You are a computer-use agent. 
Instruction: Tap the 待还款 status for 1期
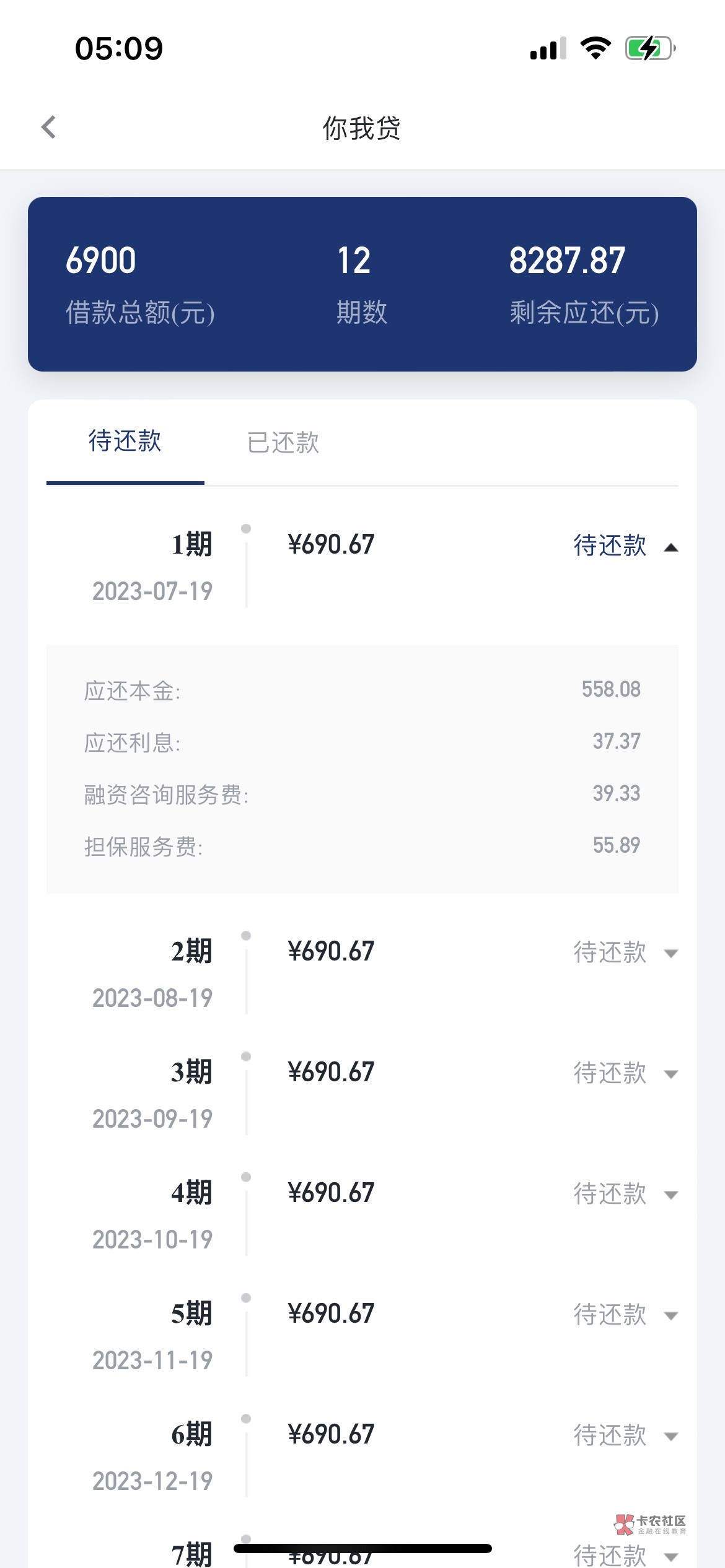coord(610,546)
